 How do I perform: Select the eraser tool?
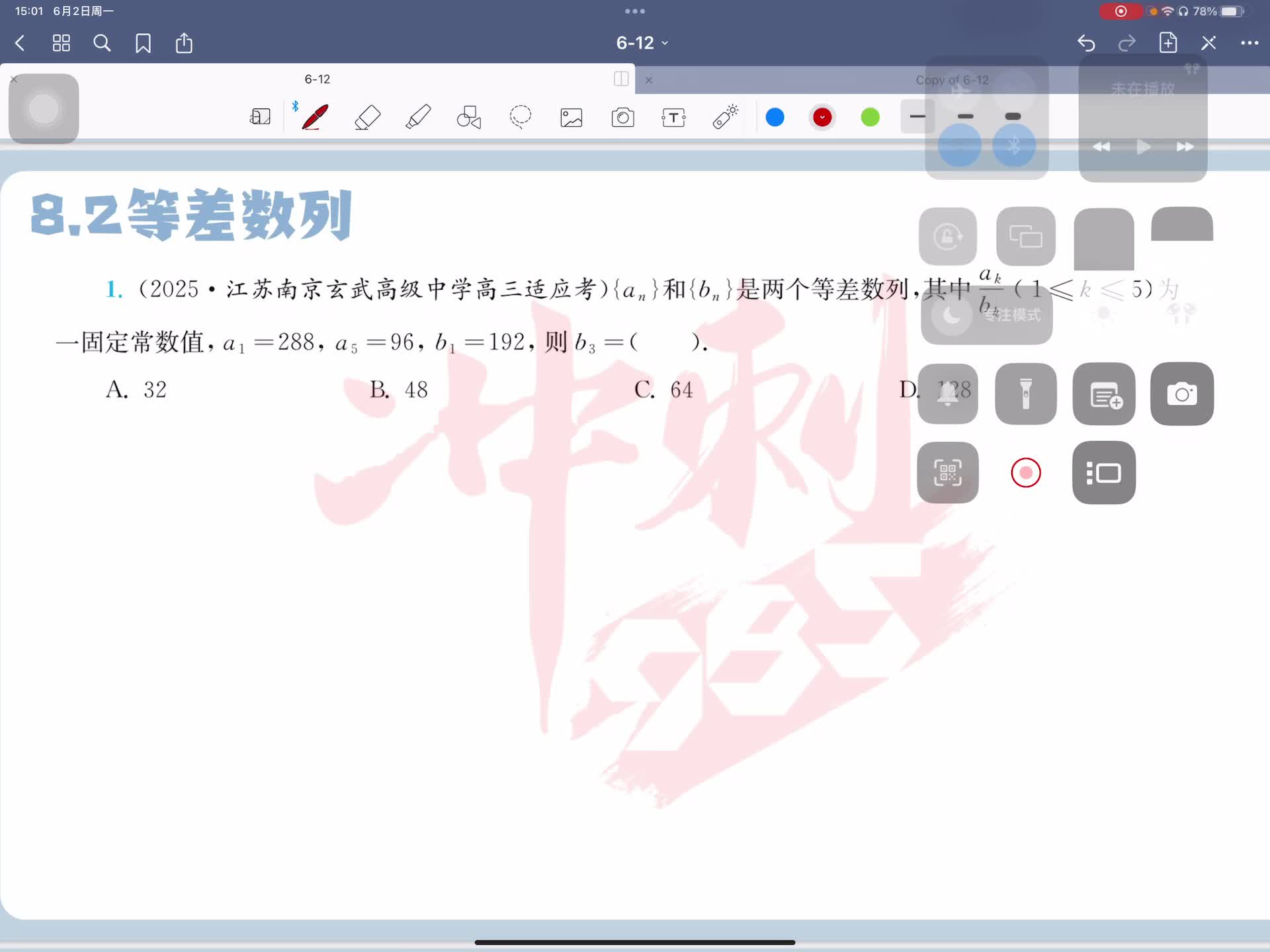tap(368, 118)
